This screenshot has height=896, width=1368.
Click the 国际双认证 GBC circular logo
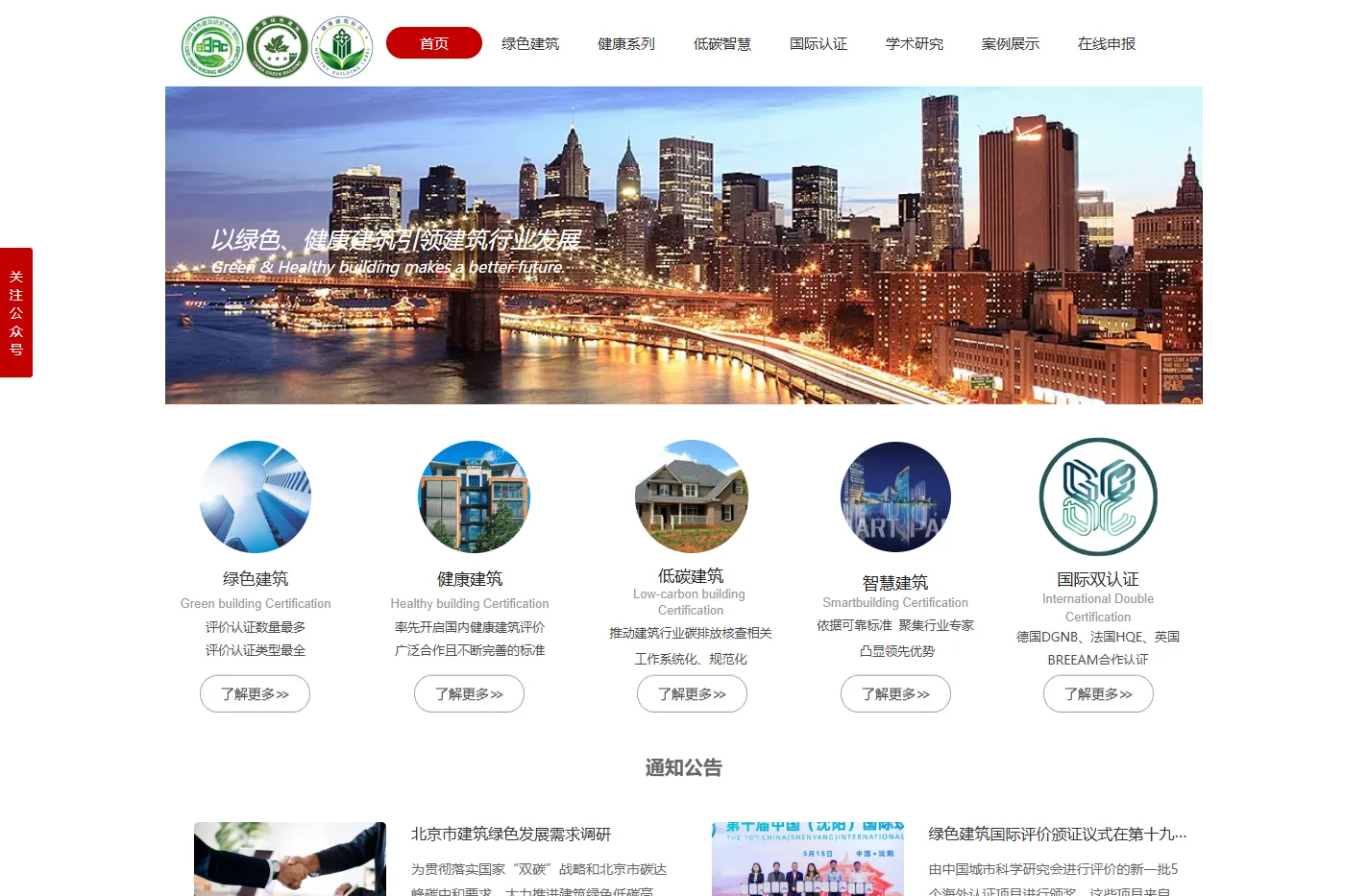click(x=1098, y=496)
